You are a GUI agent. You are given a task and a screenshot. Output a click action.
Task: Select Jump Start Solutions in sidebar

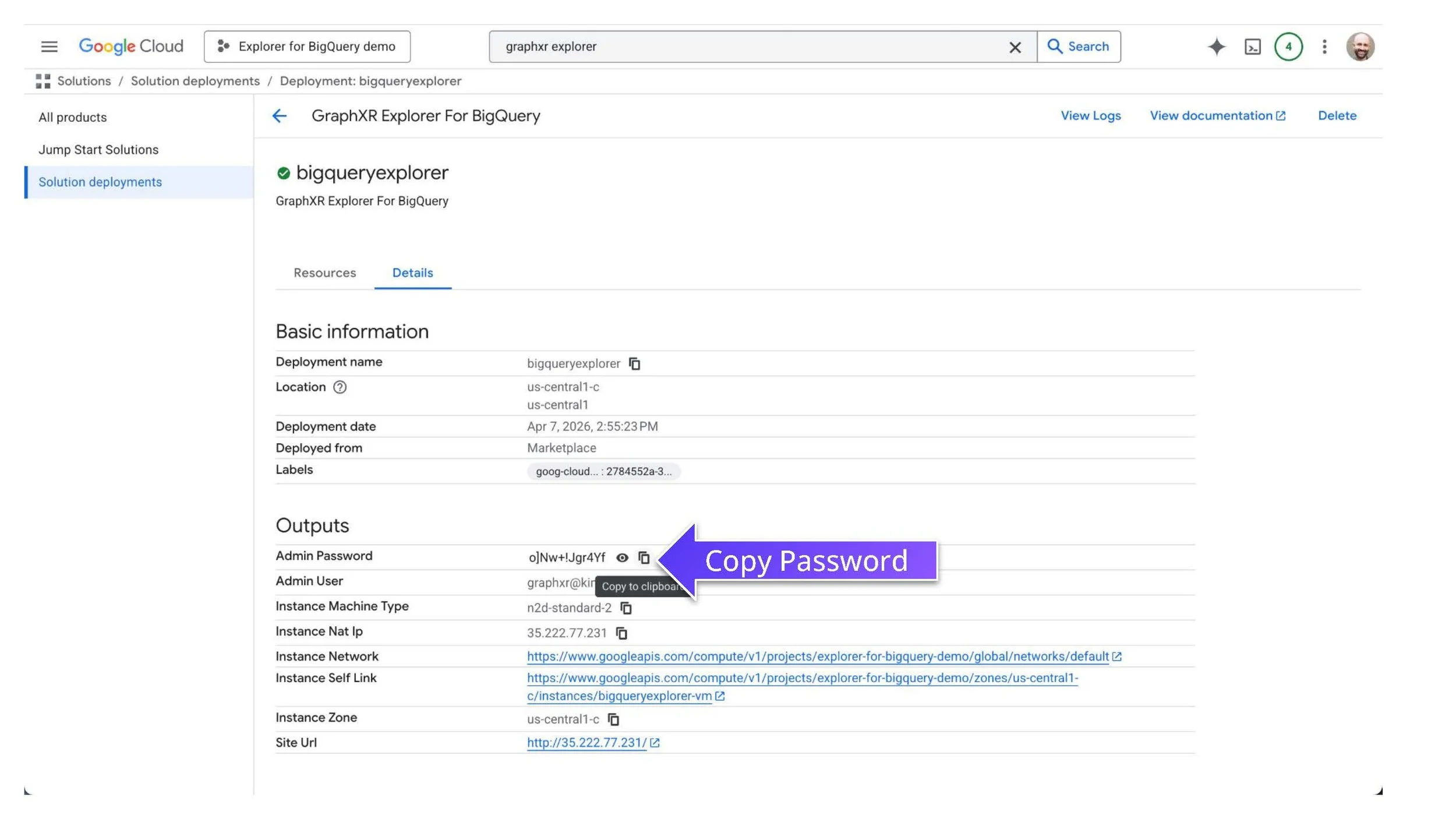click(x=98, y=150)
